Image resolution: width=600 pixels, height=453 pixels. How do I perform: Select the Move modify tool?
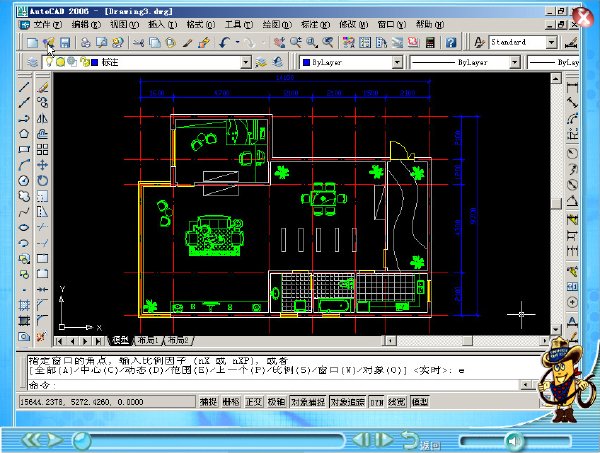(42, 165)
